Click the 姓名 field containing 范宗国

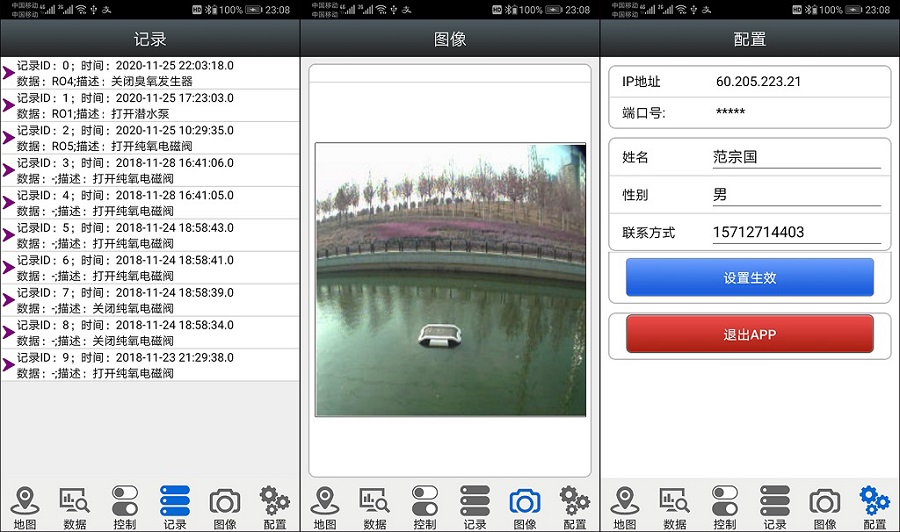(x=795, y=158)
